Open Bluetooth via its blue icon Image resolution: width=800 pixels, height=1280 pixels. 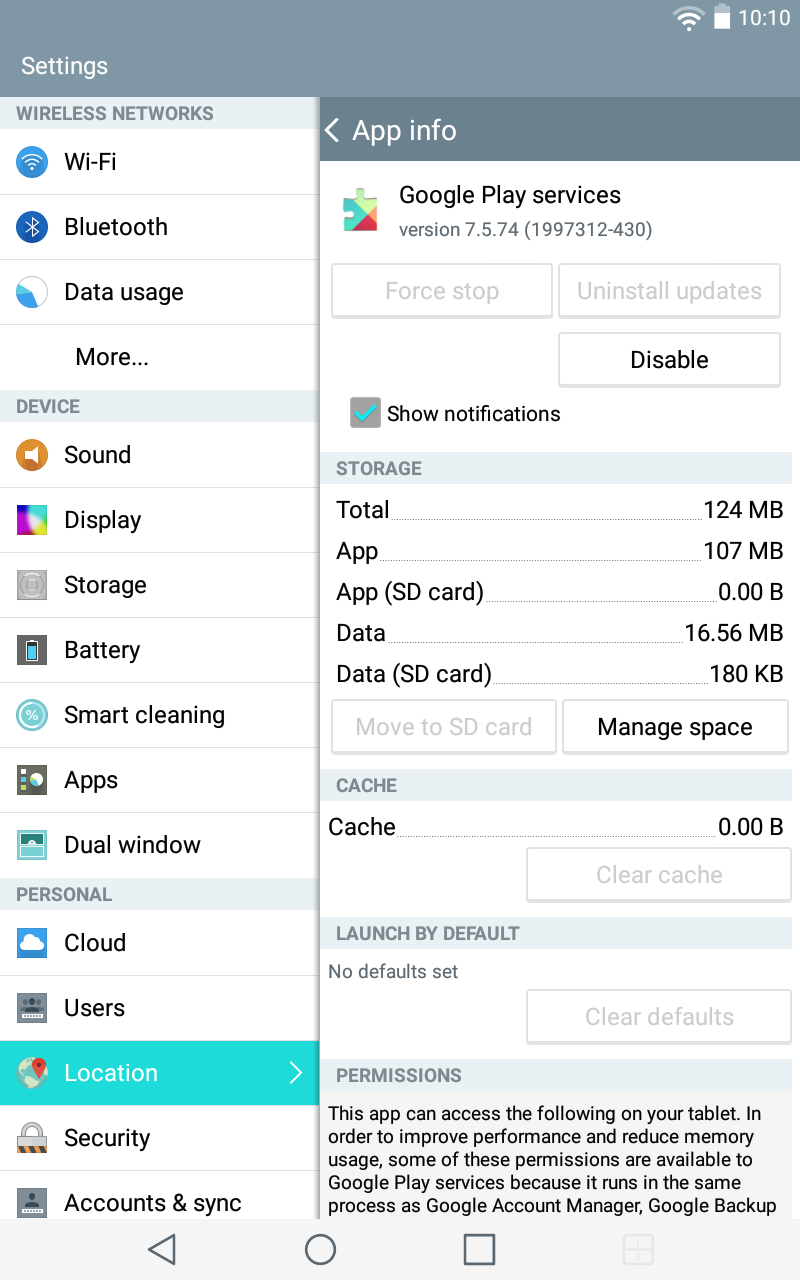tap(32, 227)
